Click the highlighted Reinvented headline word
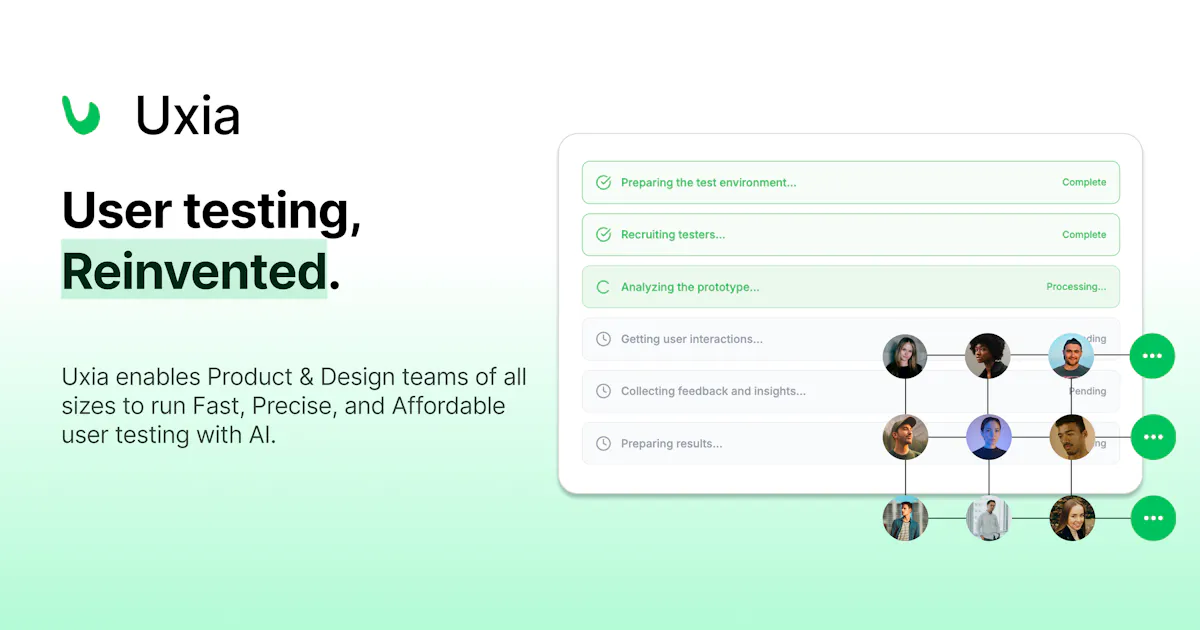 pos(194,271)
